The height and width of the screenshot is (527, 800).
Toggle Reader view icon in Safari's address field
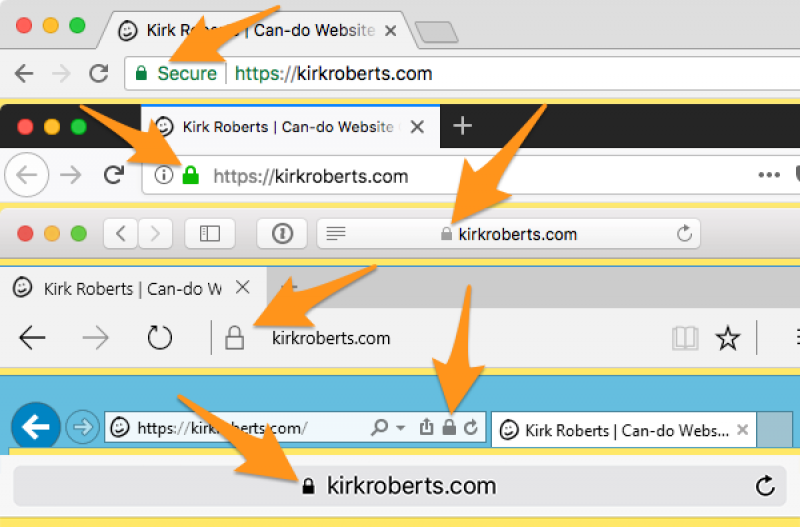[x=337, y=234]
